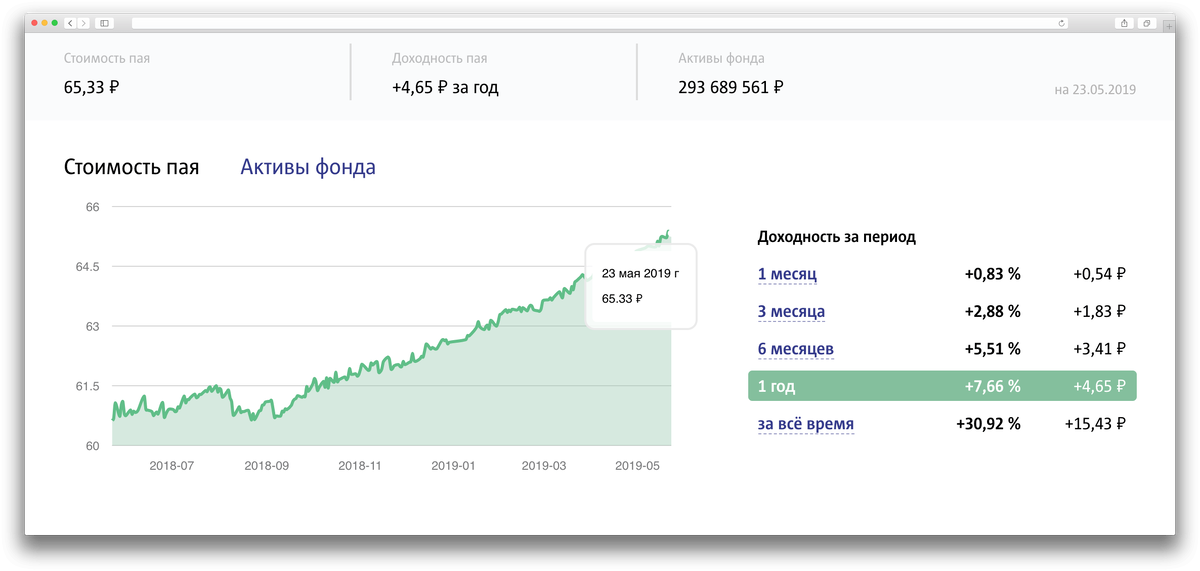This screenshot has width=1200, height=571.
Task: Click the +2,88 % three-month return value
Action: point(992,311)
